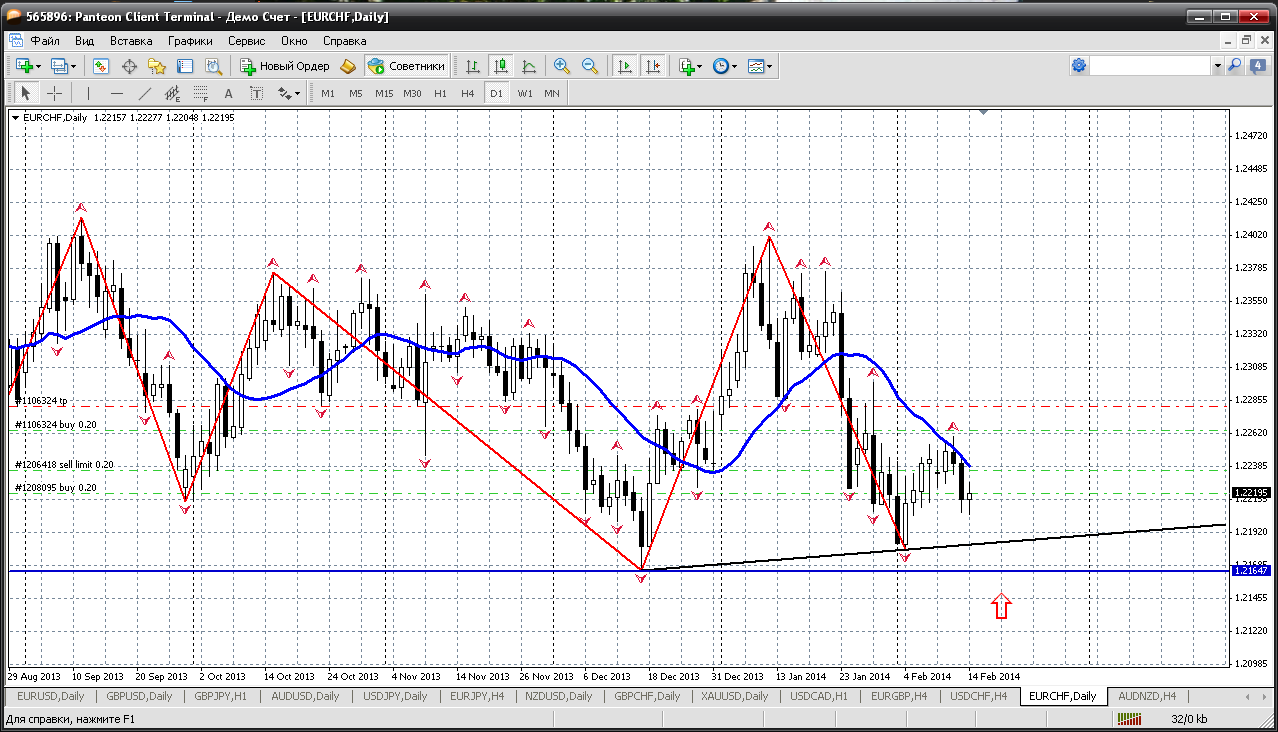Draw a vertical line tool
Viewport: 1278px width, 732px height.
[x=88, y=93]
